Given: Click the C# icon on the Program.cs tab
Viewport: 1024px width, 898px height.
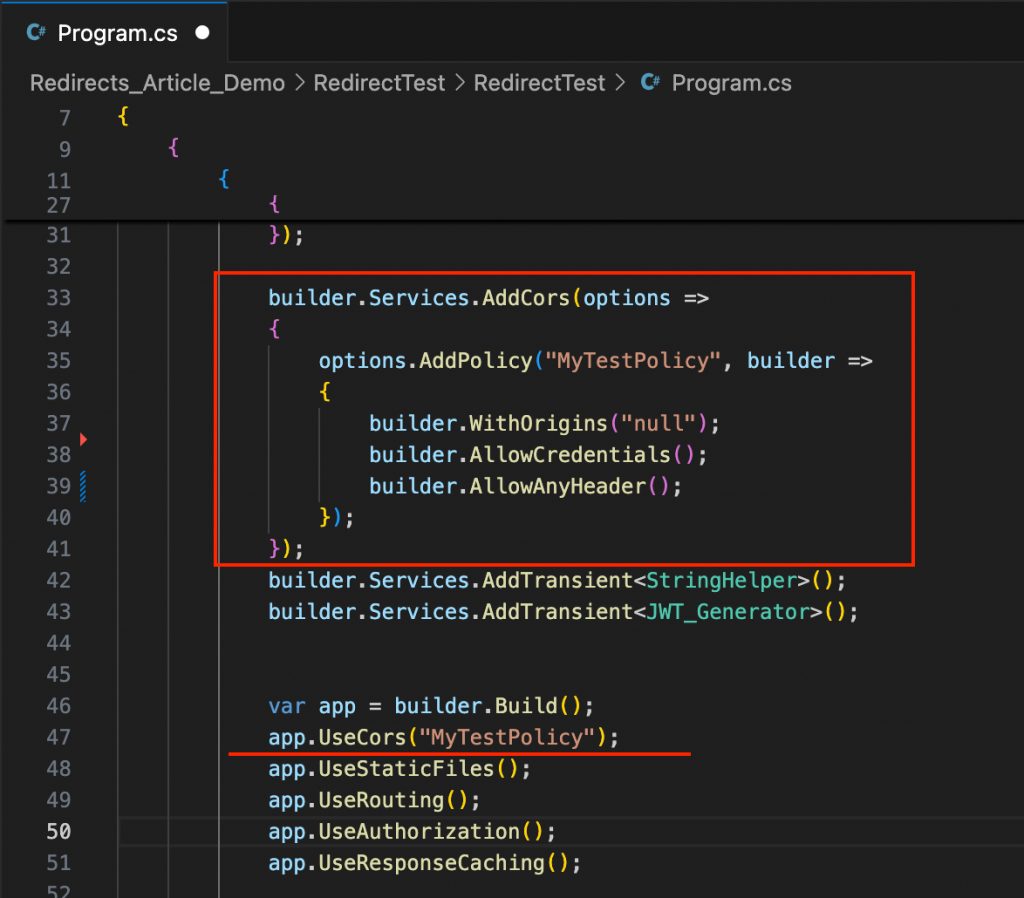Looking at the screenshot, I should 36,32.
